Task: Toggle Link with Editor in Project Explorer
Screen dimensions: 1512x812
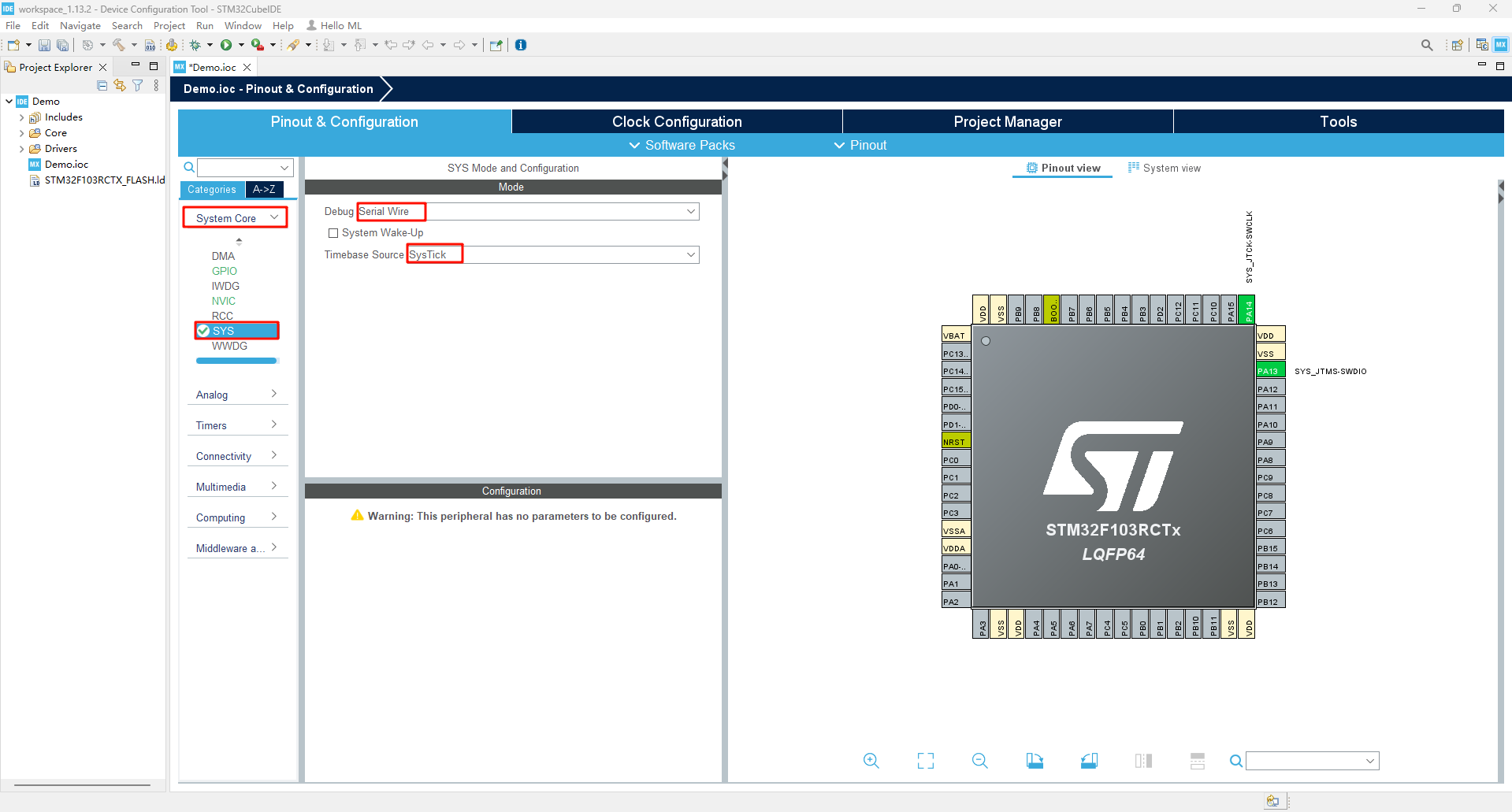Action: pos(120,86)
